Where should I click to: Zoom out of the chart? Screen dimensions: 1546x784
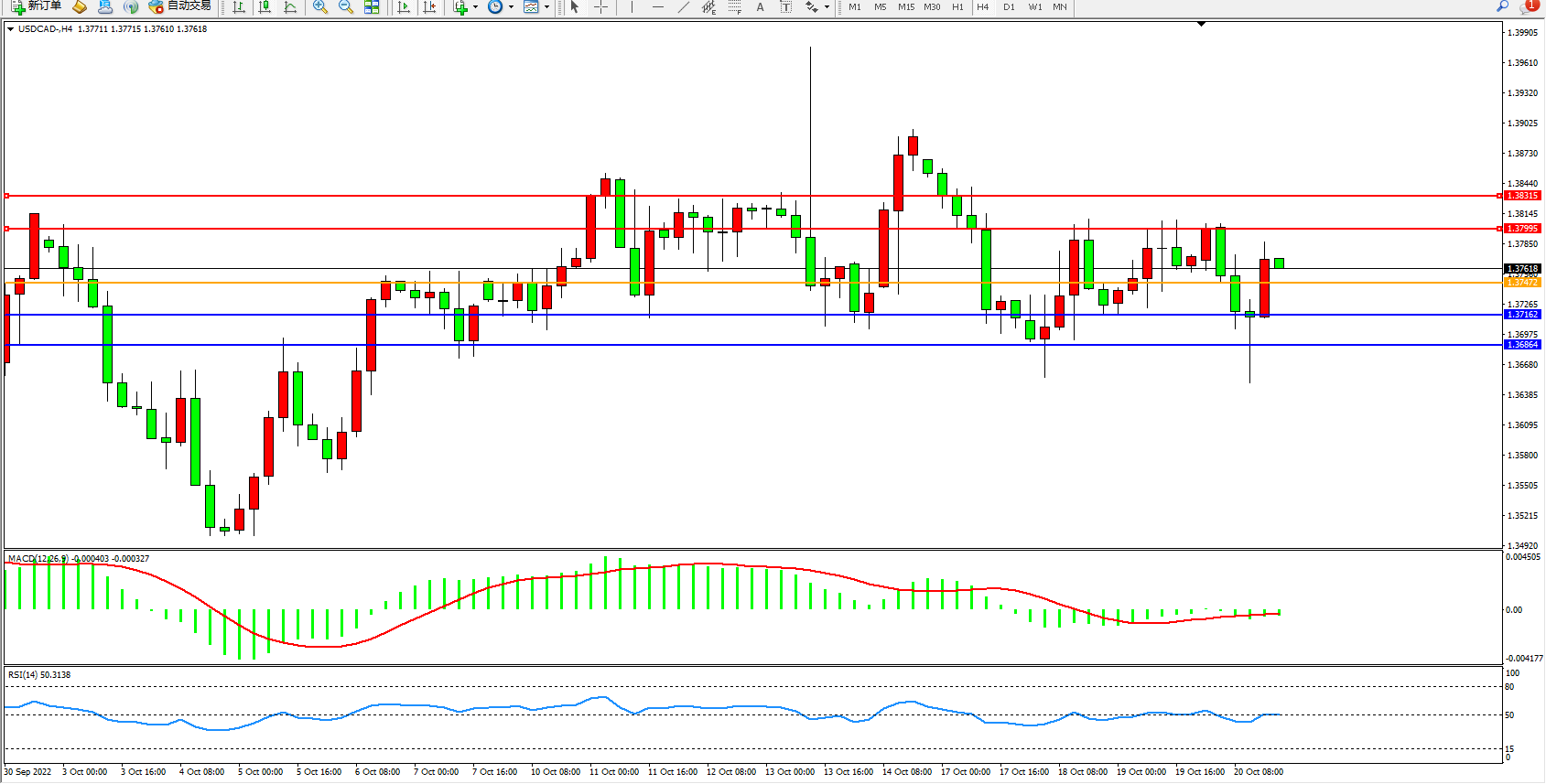coord(346,7)
